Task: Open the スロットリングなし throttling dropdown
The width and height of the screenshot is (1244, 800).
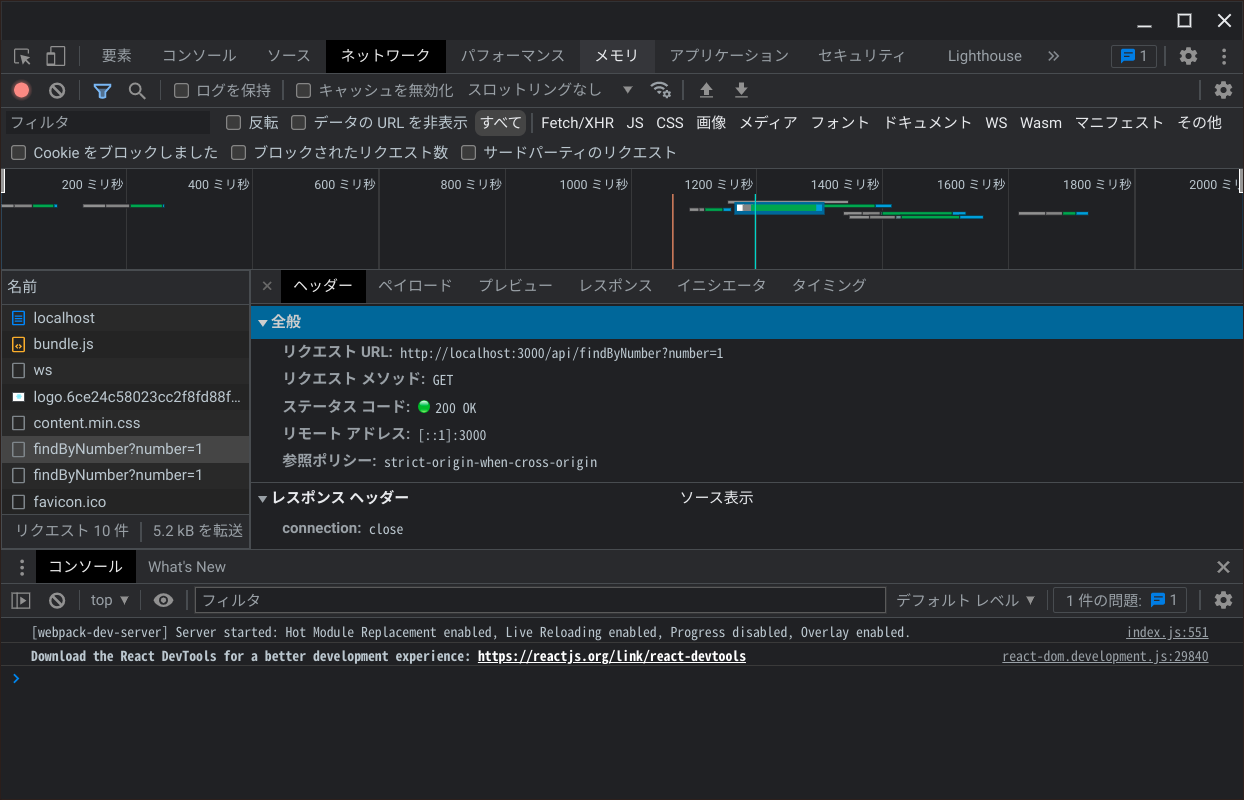Action: tap(550, 90)
